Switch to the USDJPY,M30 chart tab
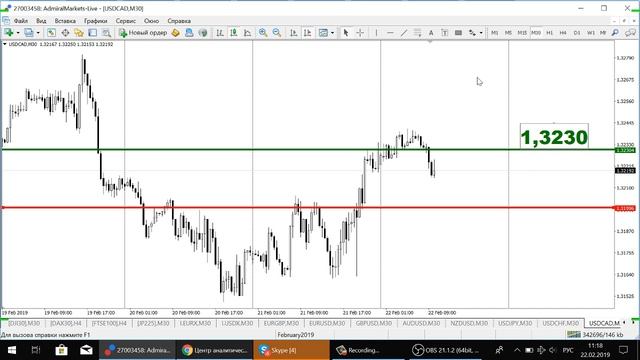 515,323
